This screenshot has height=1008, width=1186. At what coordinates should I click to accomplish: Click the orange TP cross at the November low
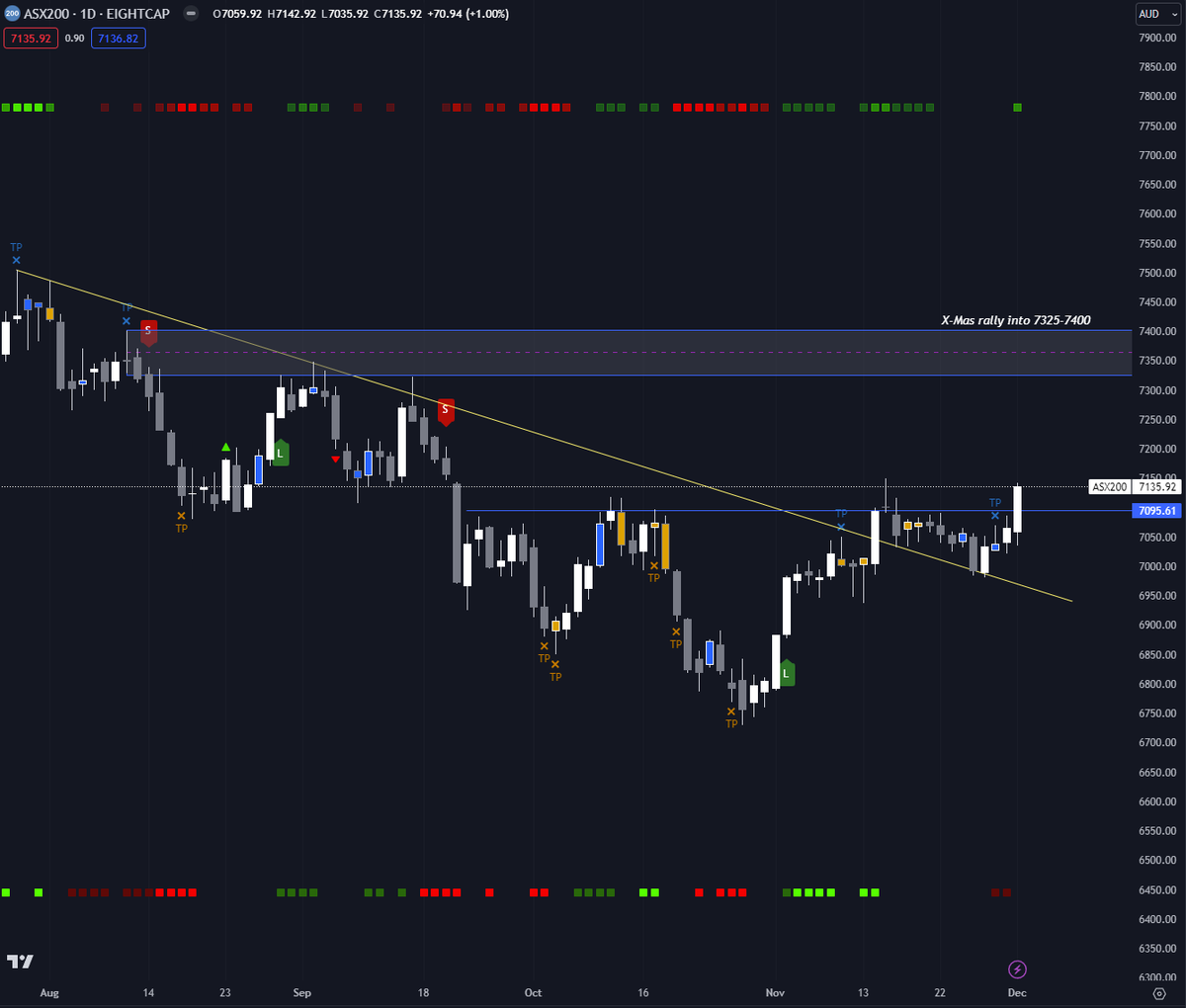pyautogui.click(x=731, y=712)
